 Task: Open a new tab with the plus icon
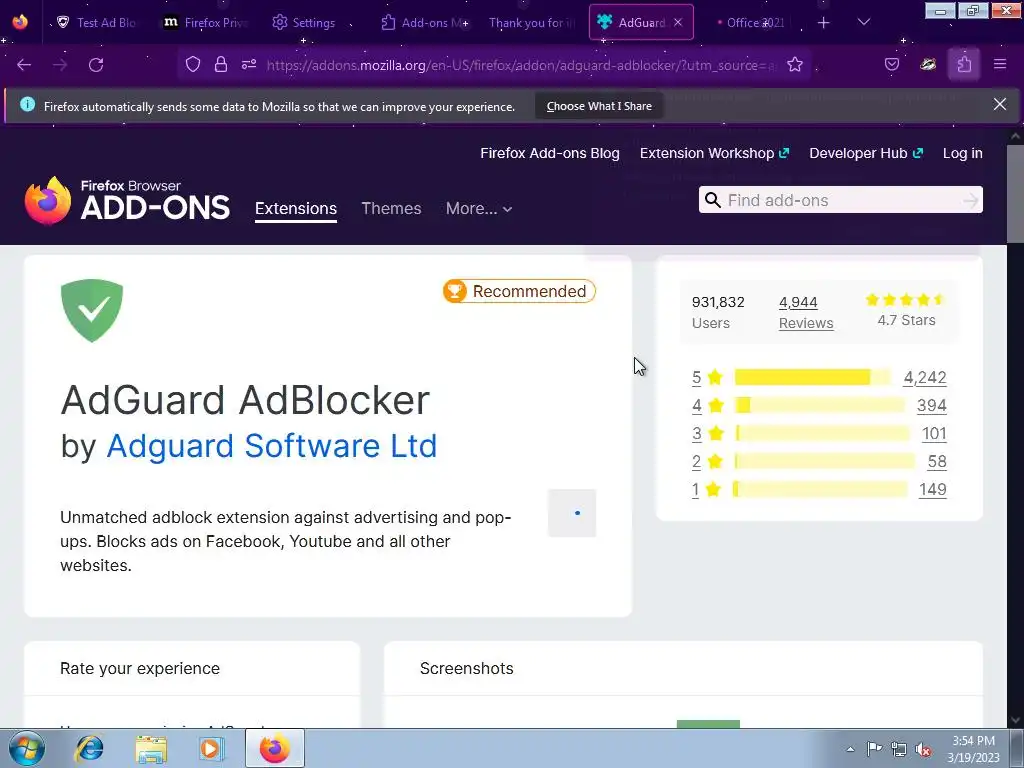click(824, 23)
